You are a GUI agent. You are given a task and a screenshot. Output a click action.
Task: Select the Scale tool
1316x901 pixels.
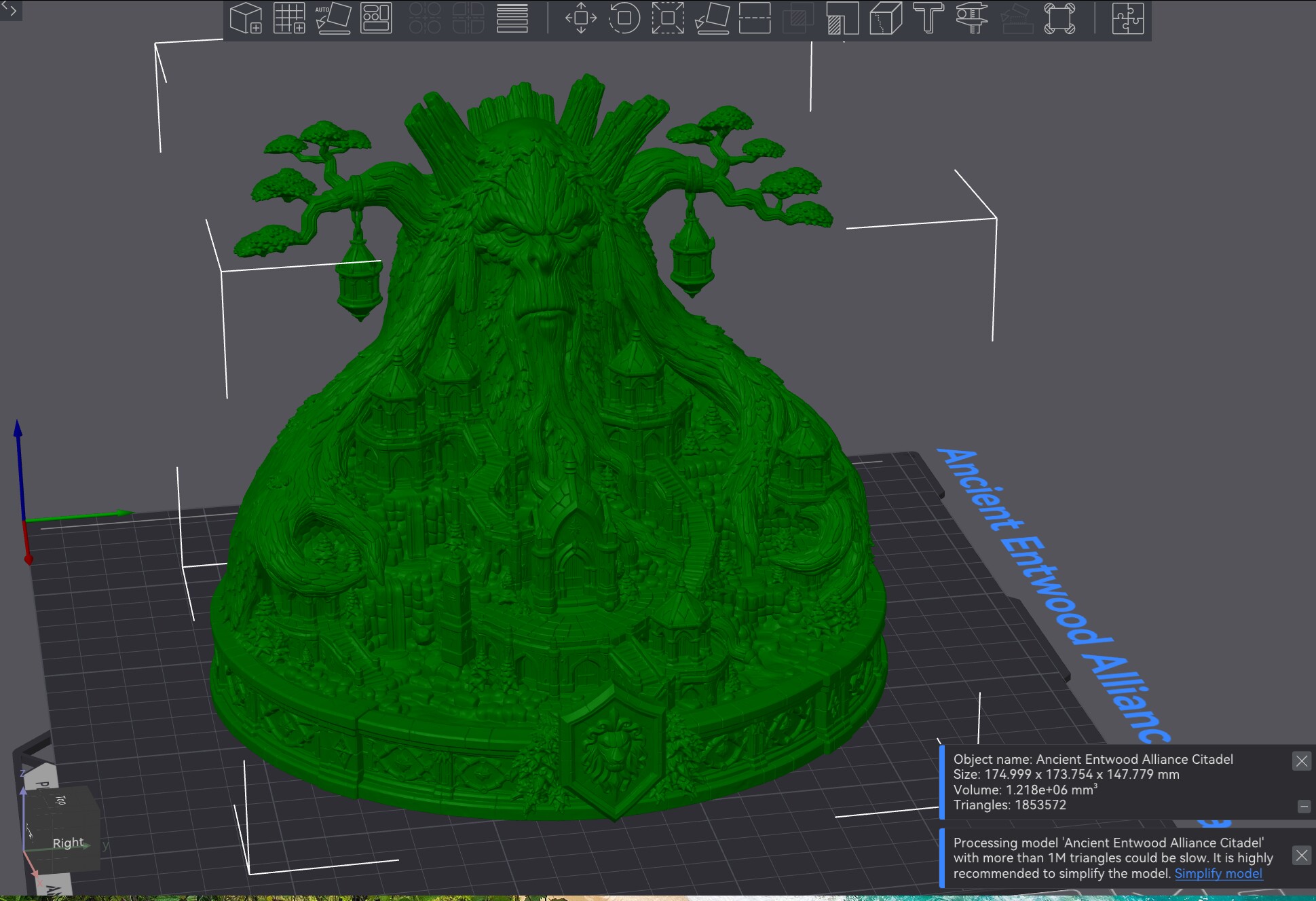[668, 18]
